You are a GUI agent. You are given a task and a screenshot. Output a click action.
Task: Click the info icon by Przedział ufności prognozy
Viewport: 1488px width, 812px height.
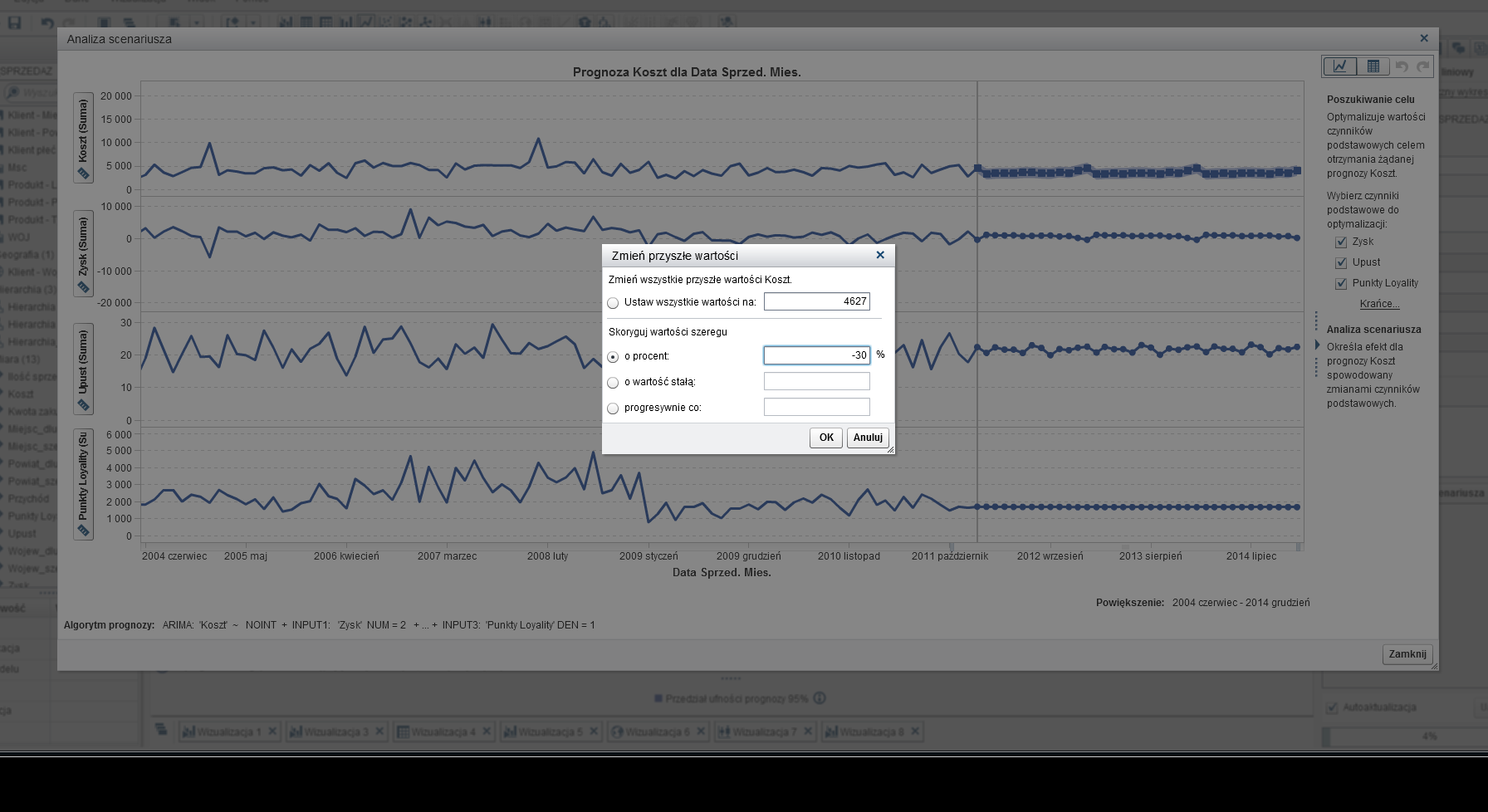tap(820, 698)
